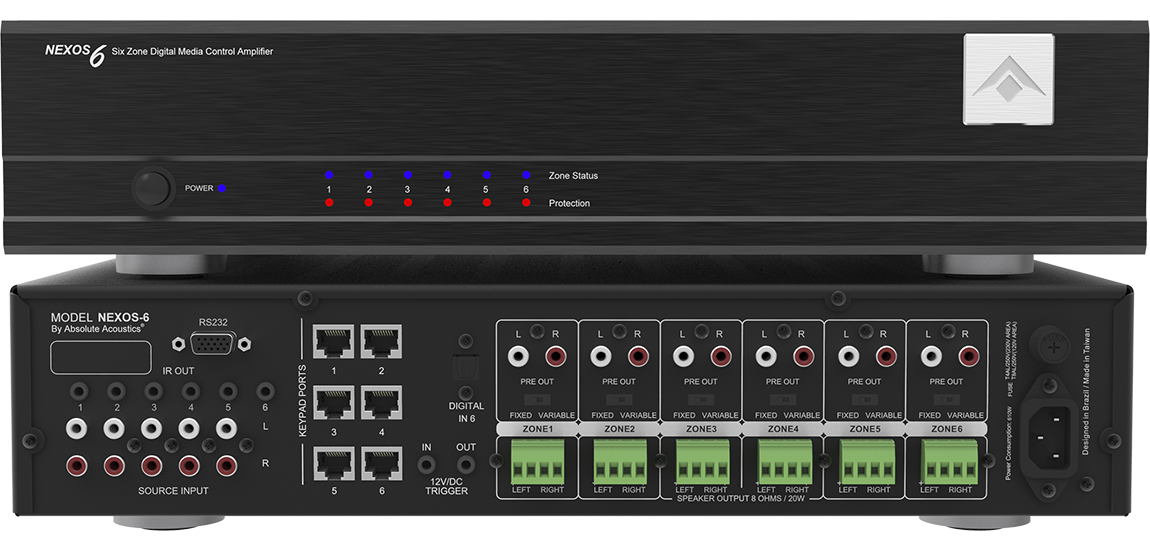The width and height of the screenshot is (1150, 550).
Task: Click the Zone 6 green speaker terminal block
Action: coord(949,461)
